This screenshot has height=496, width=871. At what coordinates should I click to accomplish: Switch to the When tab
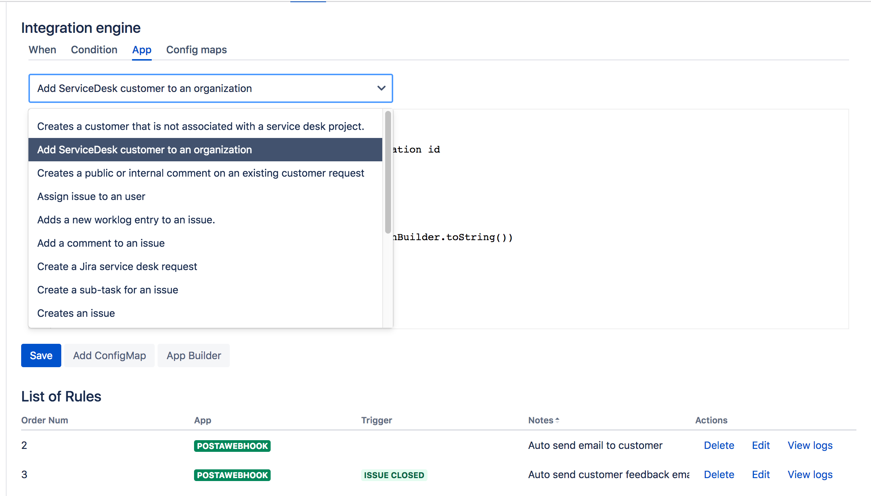click(x=42, y=50)
